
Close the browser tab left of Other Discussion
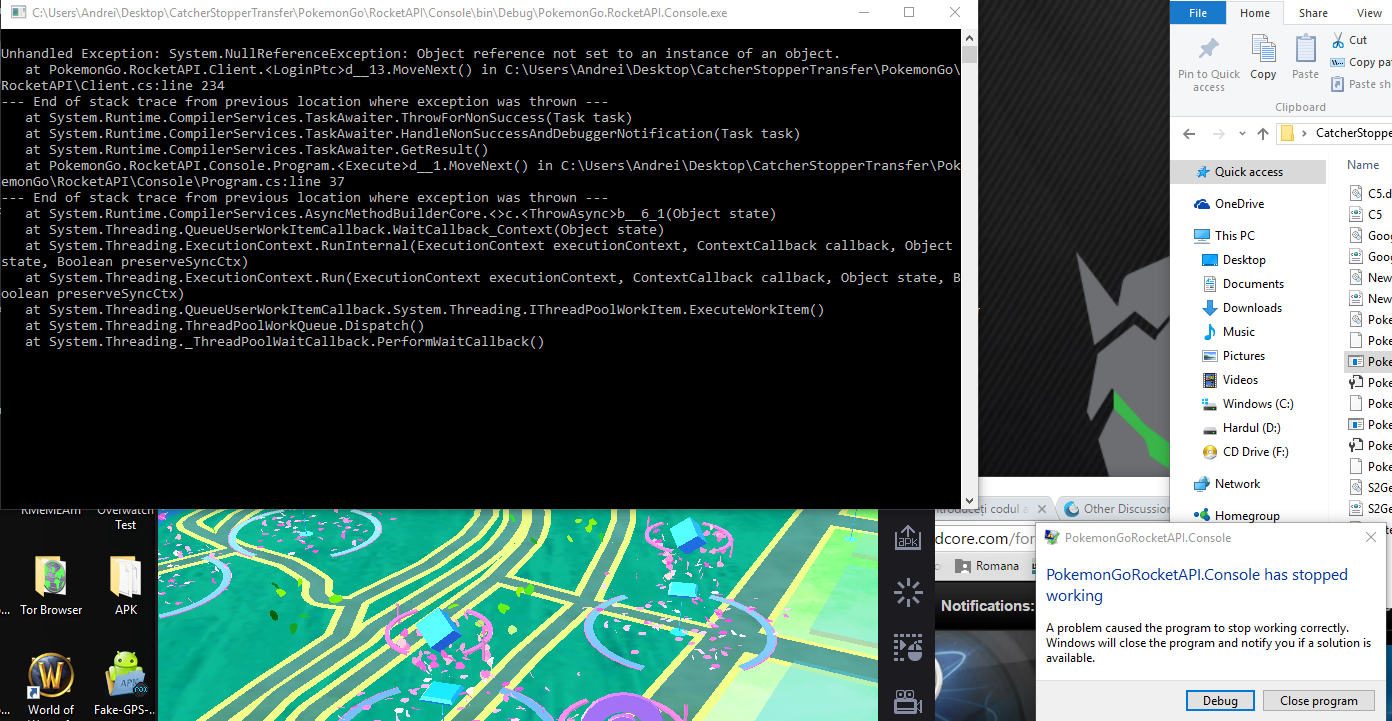(1042, 509)
